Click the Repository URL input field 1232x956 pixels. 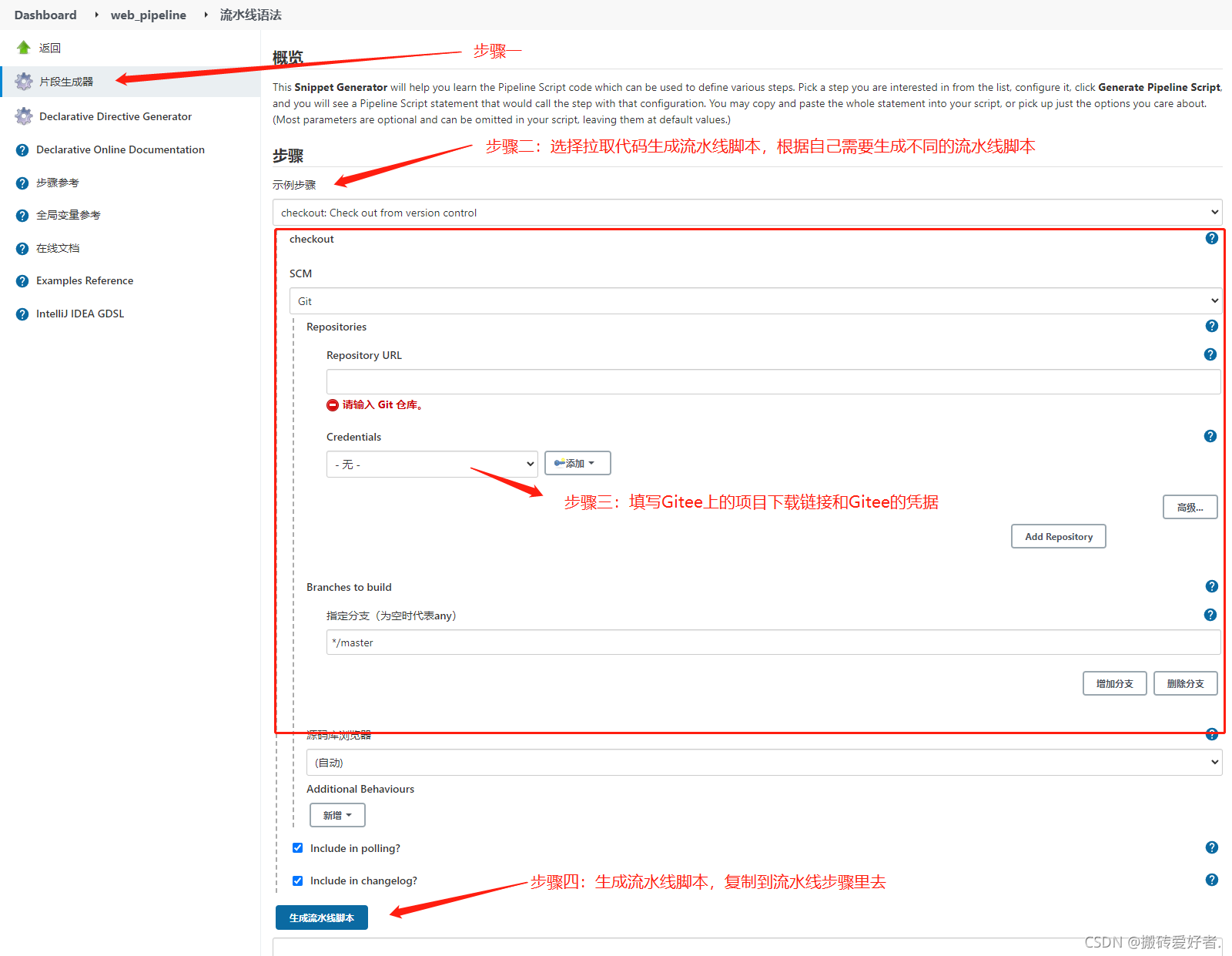click(x=773, y=382)
